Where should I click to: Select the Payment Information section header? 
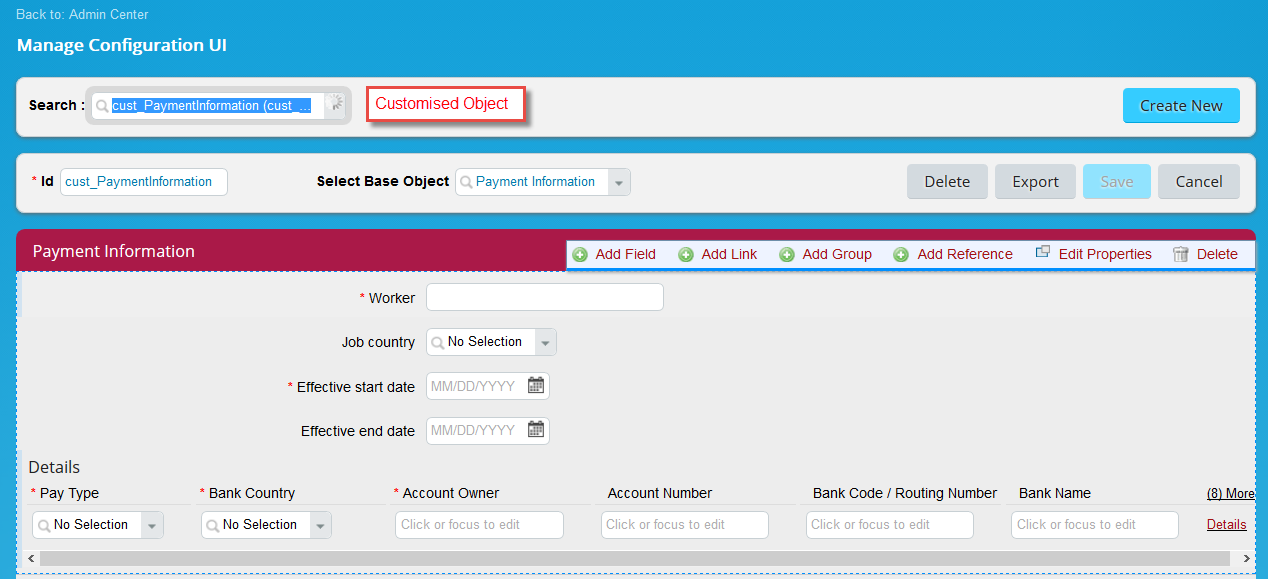coord(114,251)
